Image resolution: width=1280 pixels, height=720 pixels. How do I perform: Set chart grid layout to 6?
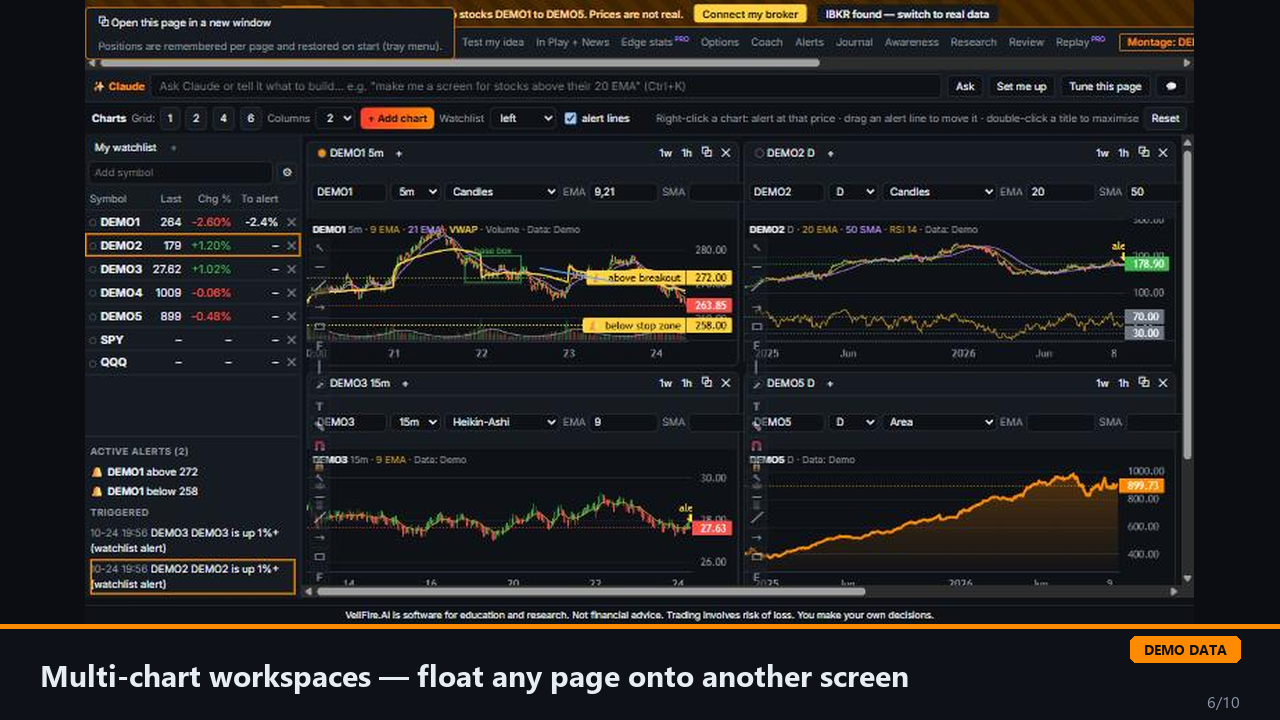click(251, 118)
